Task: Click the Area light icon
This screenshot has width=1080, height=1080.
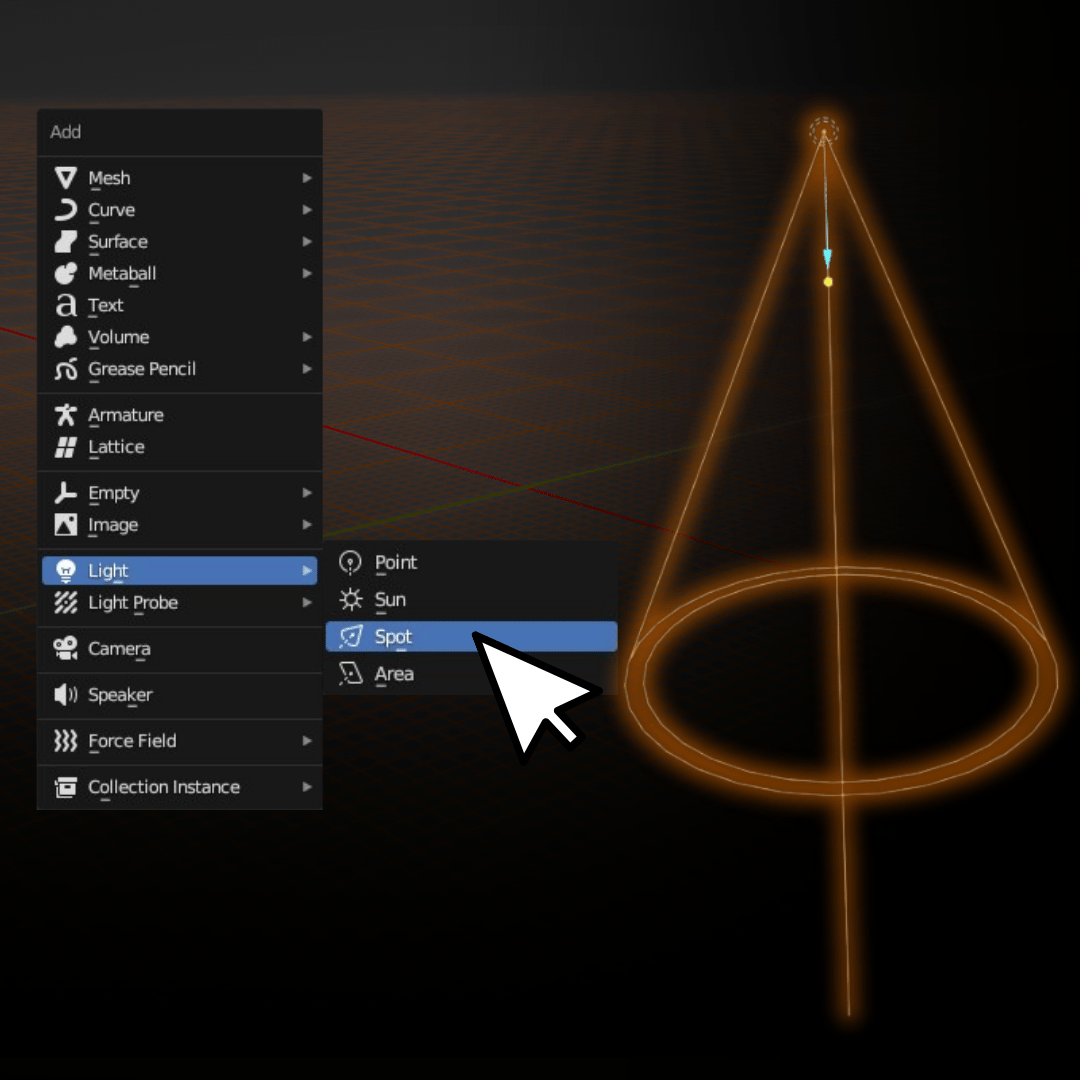Action: (x=351, y=674)
